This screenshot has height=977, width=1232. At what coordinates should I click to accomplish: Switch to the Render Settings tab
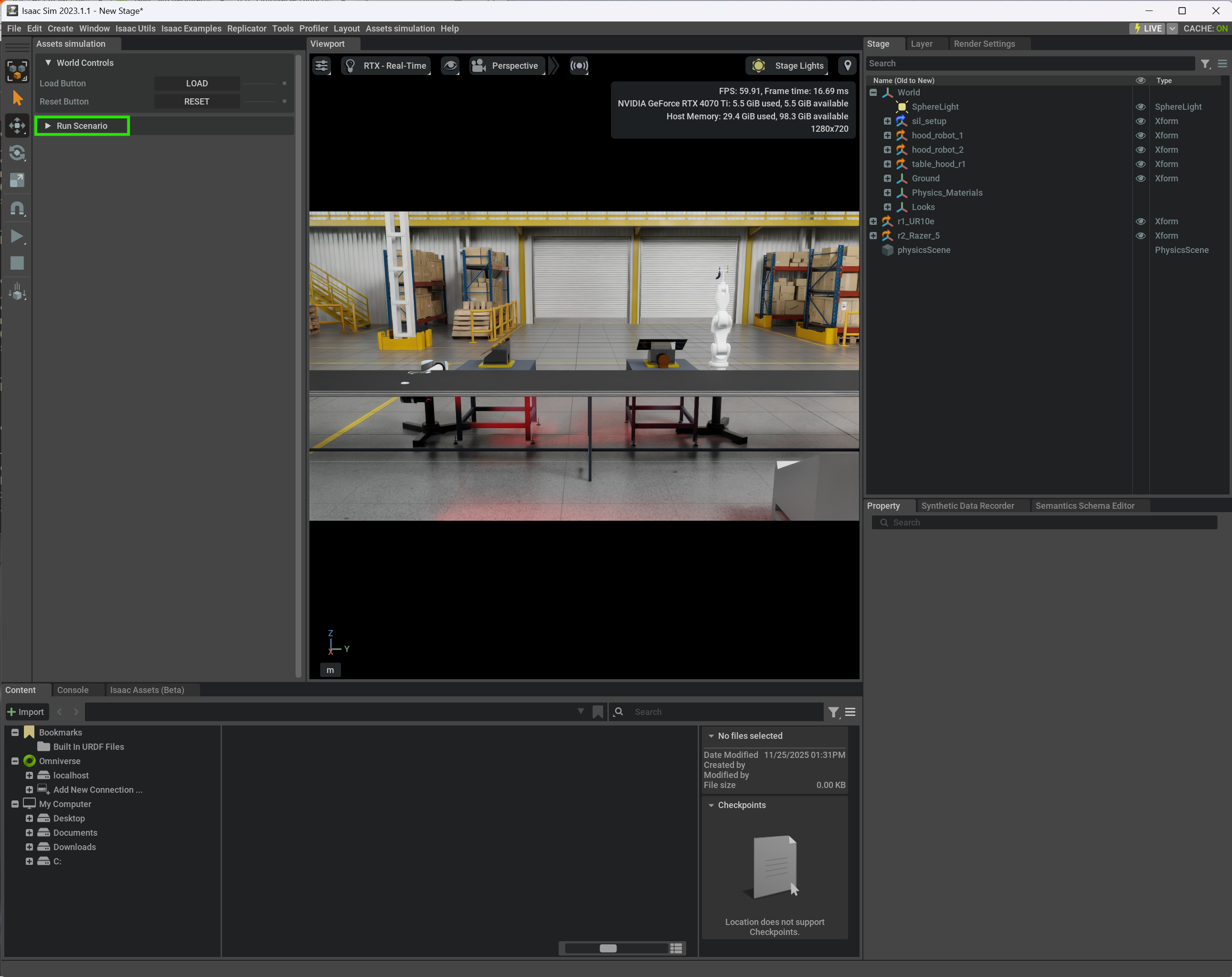[x=984, y=44]
